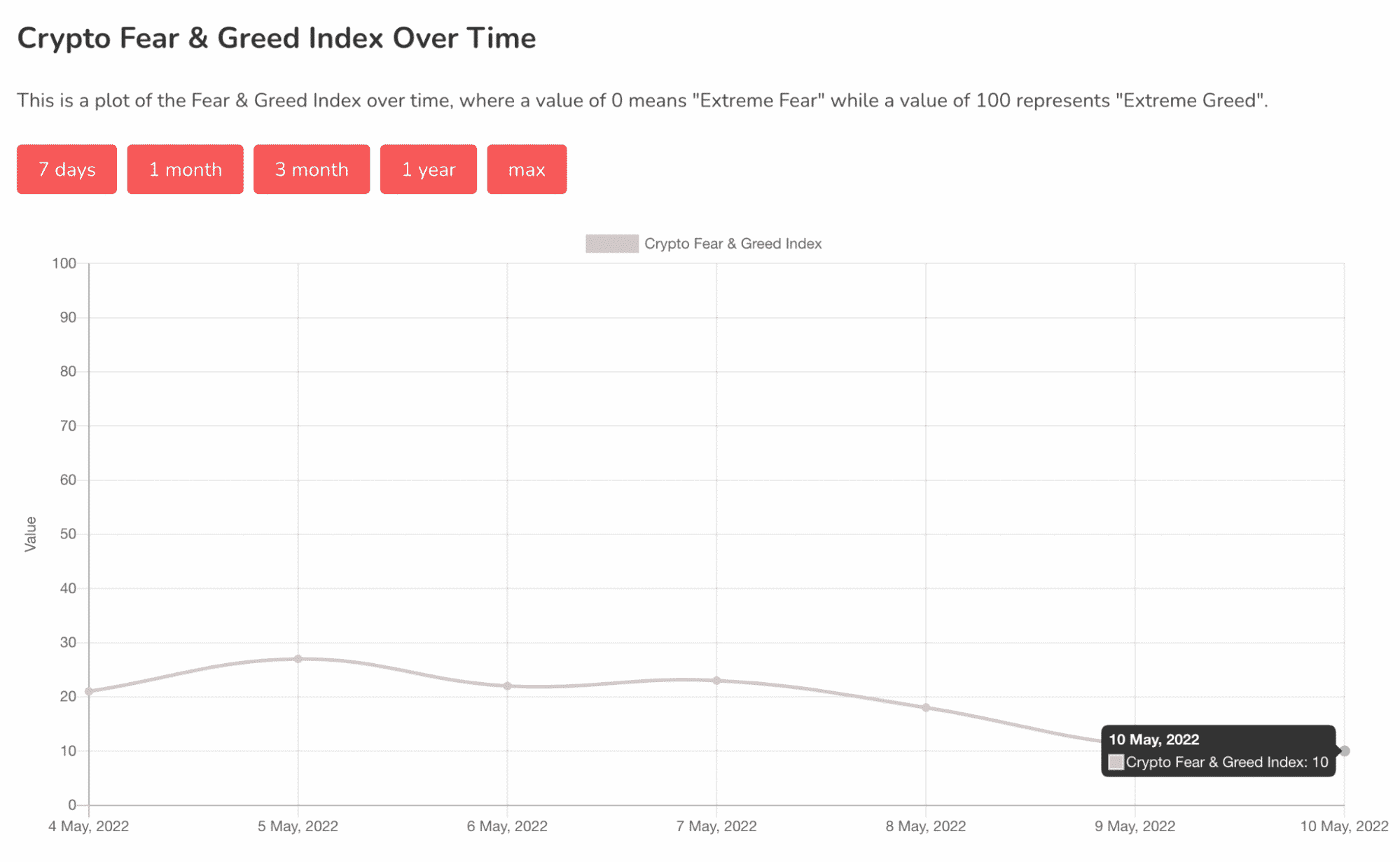Switch chart to 1 month range

[185, 169]
